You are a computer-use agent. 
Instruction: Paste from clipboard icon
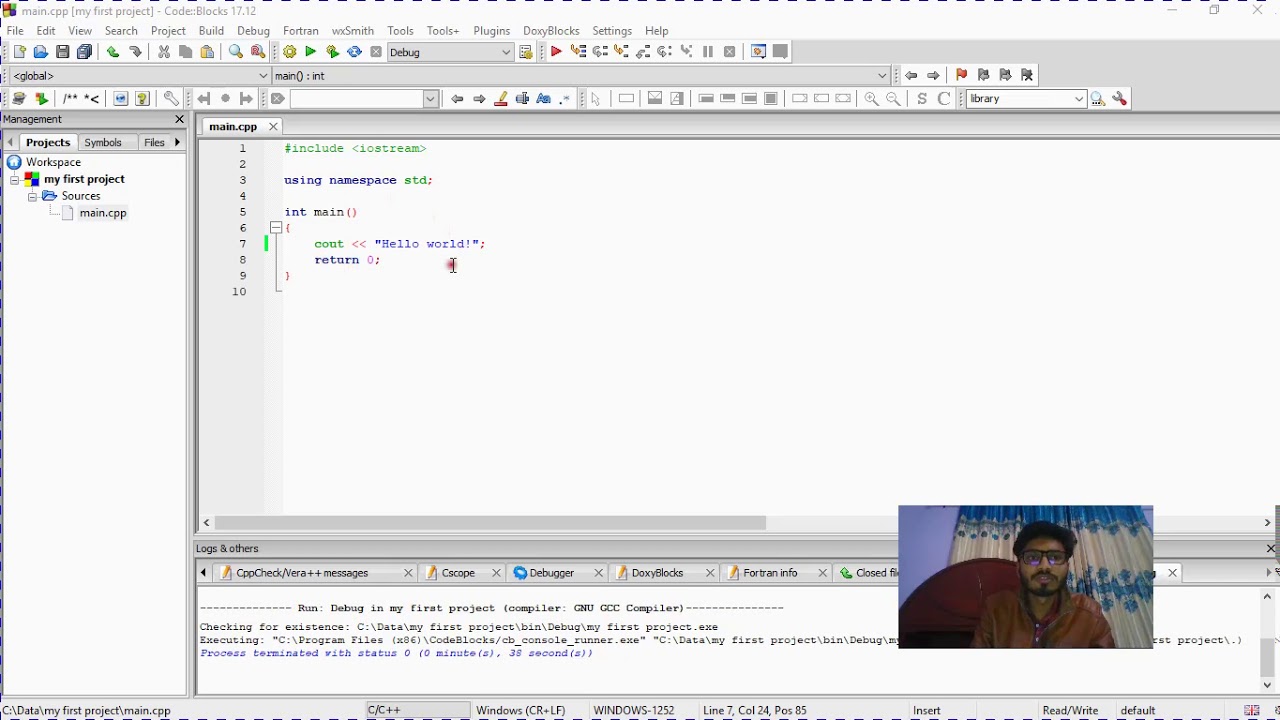click(207, 52)
